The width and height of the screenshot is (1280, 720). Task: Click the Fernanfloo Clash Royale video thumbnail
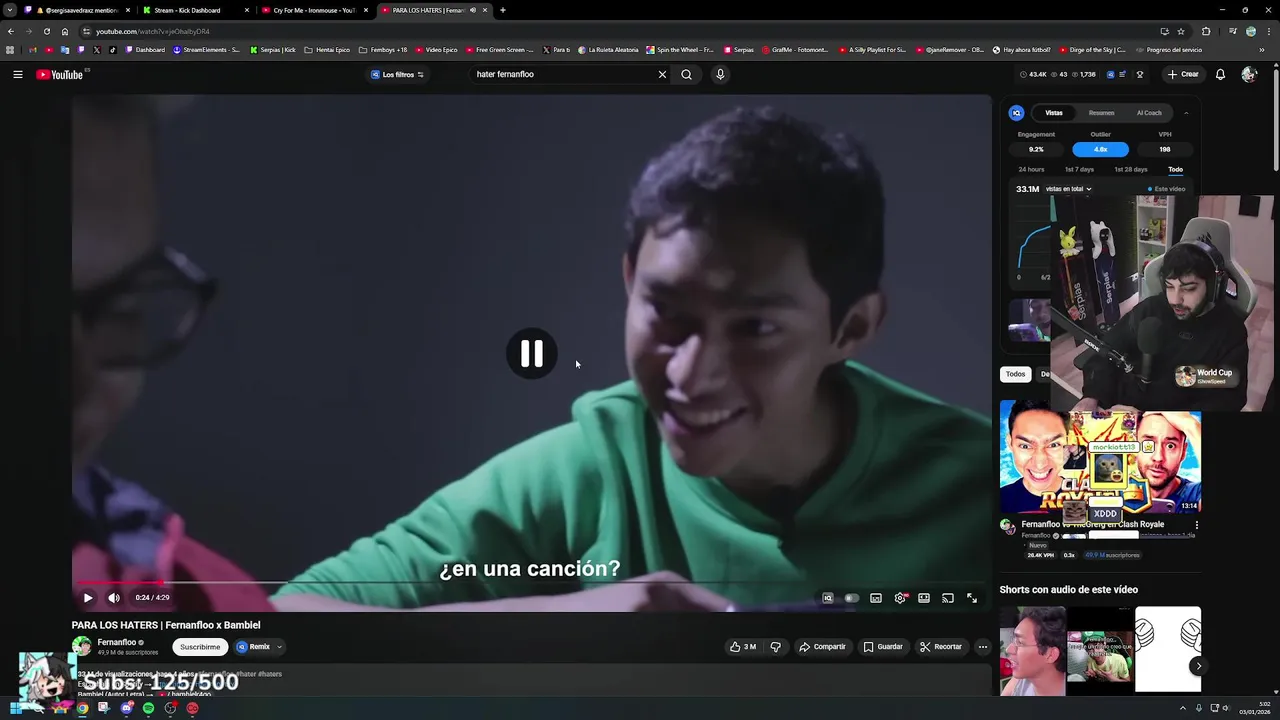point(1100,457)
